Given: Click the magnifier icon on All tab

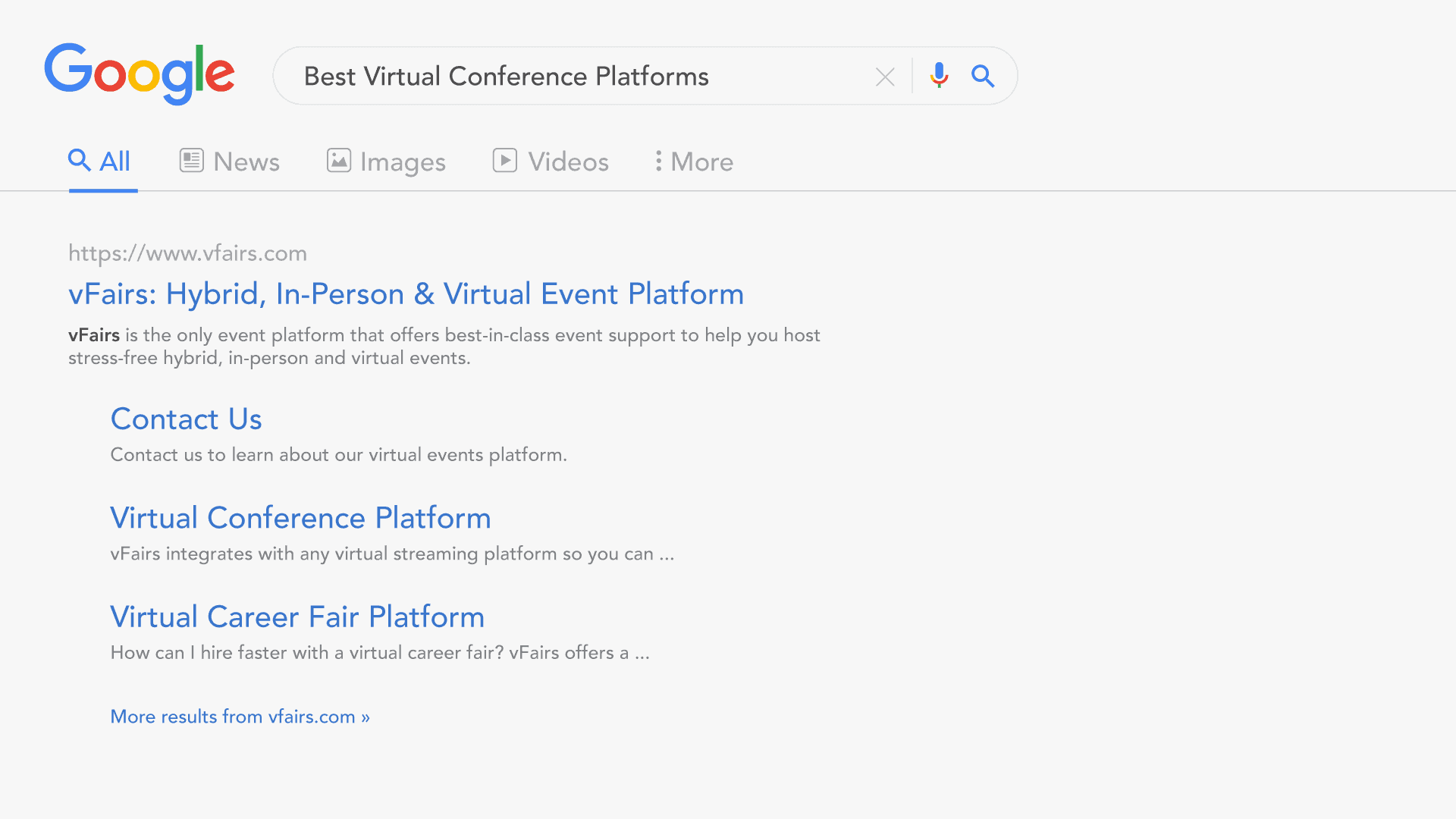Looking at the screenshot, I should click(x=80, y=160).
